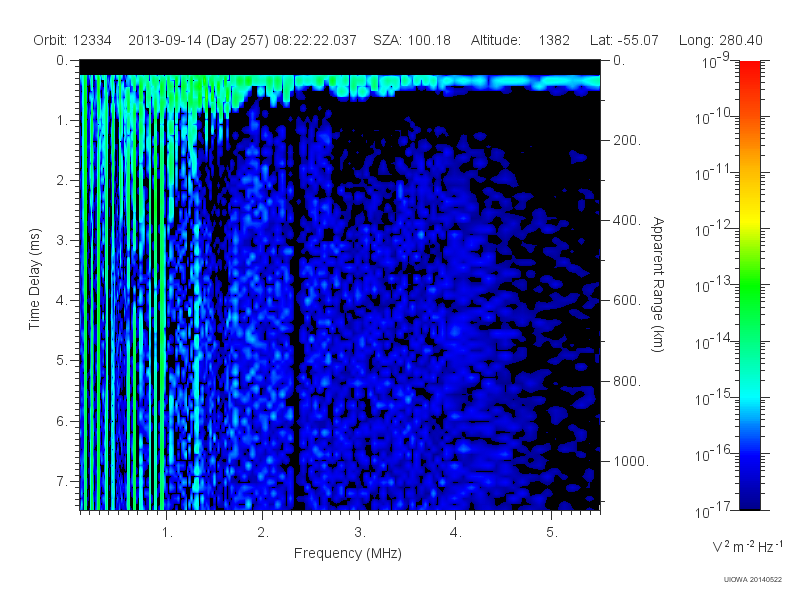The height and width of the screenshot is (600, 800).
Task: Click the 'Apparent Range (km)' axis title
Action: click(658, 284)
